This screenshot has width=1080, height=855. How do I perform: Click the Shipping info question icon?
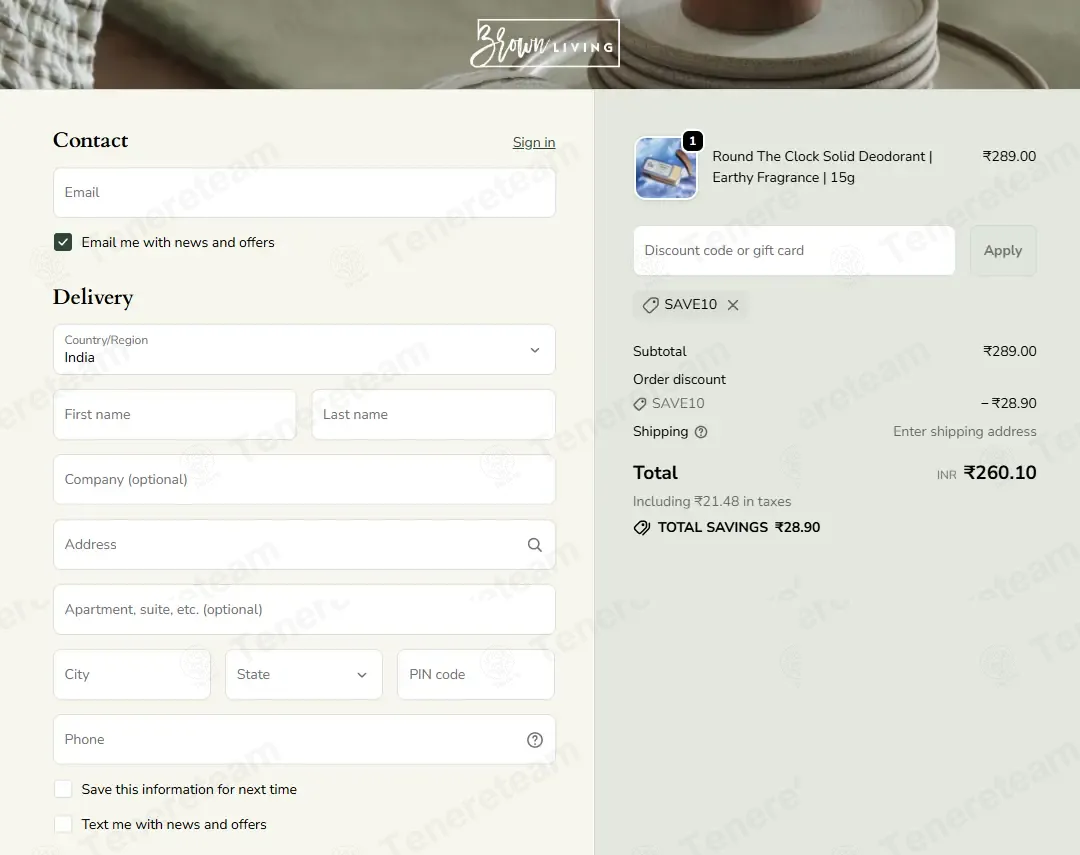tap(701, 432)
